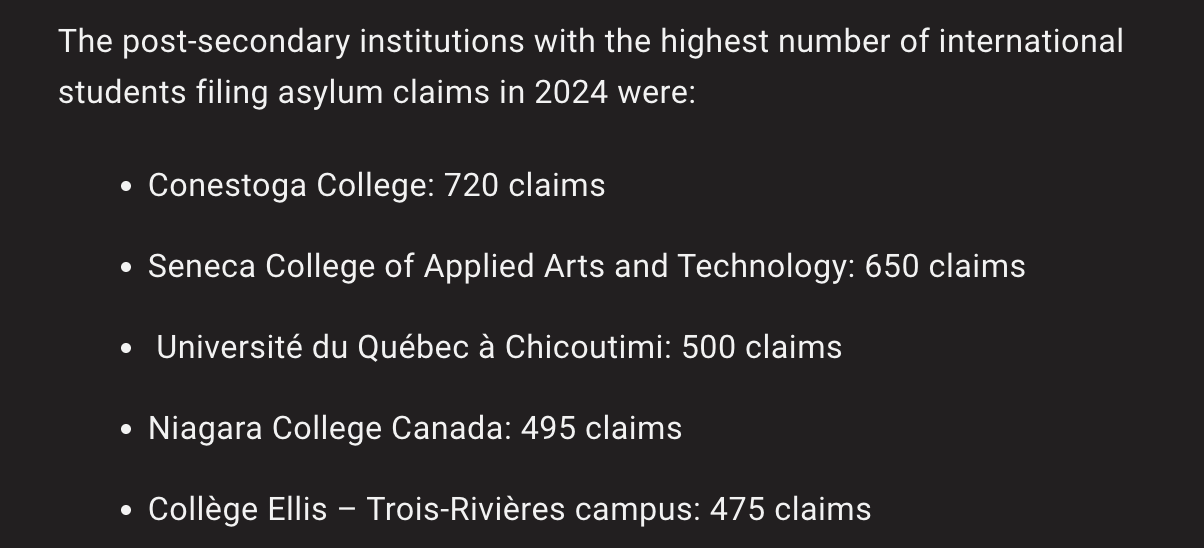Click the number 720 in the first item
Screen dimensions: 1204x548
[471, 186]
